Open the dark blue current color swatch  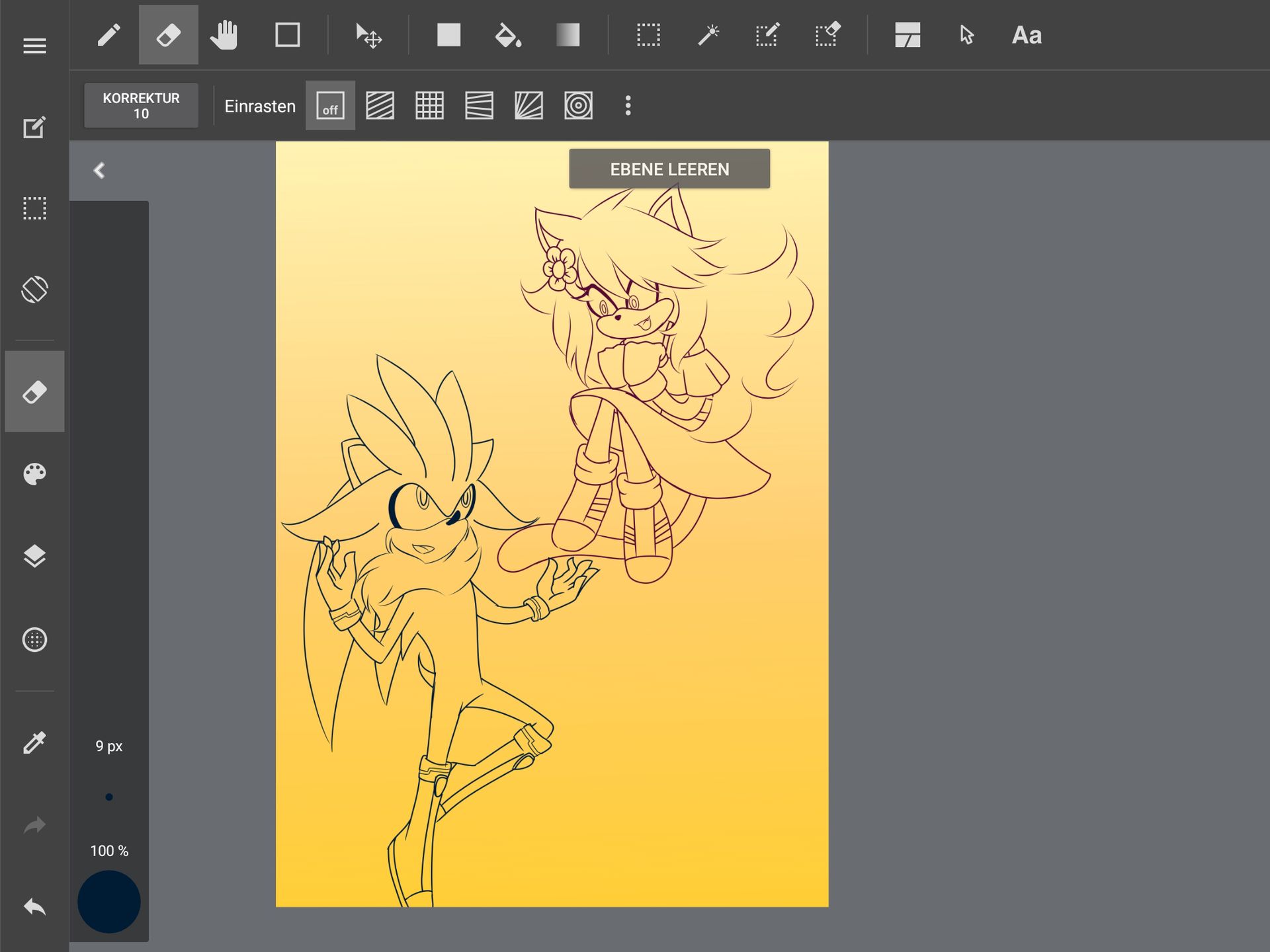pos(109,902)
